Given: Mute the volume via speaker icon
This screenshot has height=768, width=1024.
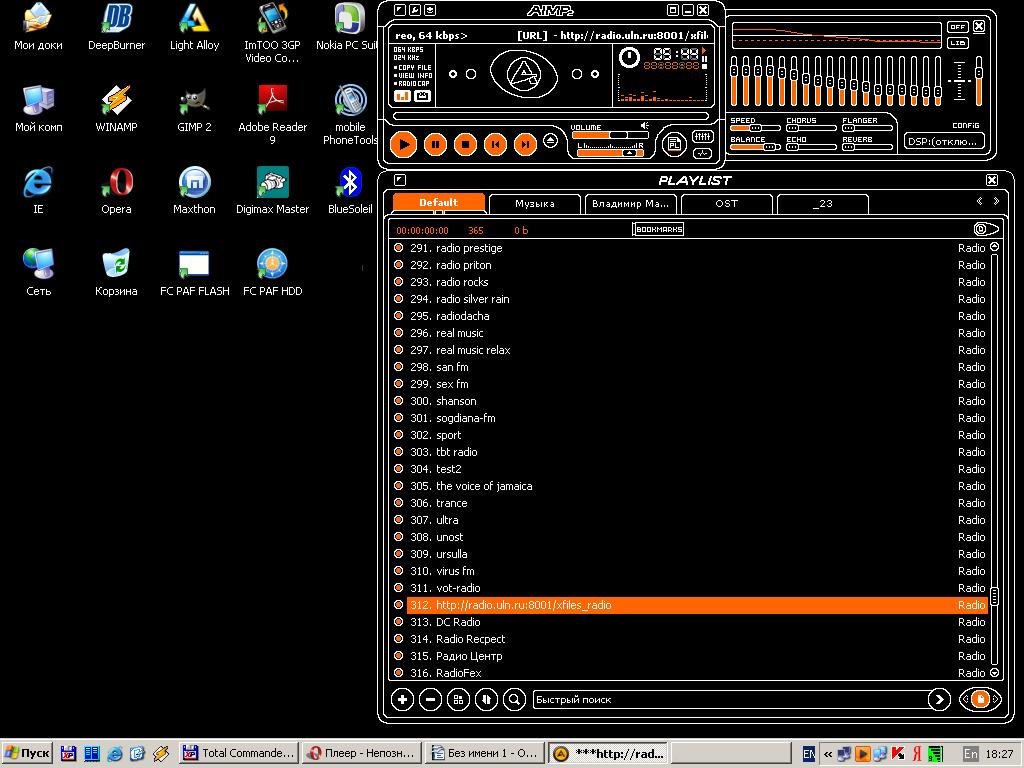Looking at the screenshot, I should pos(645,126).
